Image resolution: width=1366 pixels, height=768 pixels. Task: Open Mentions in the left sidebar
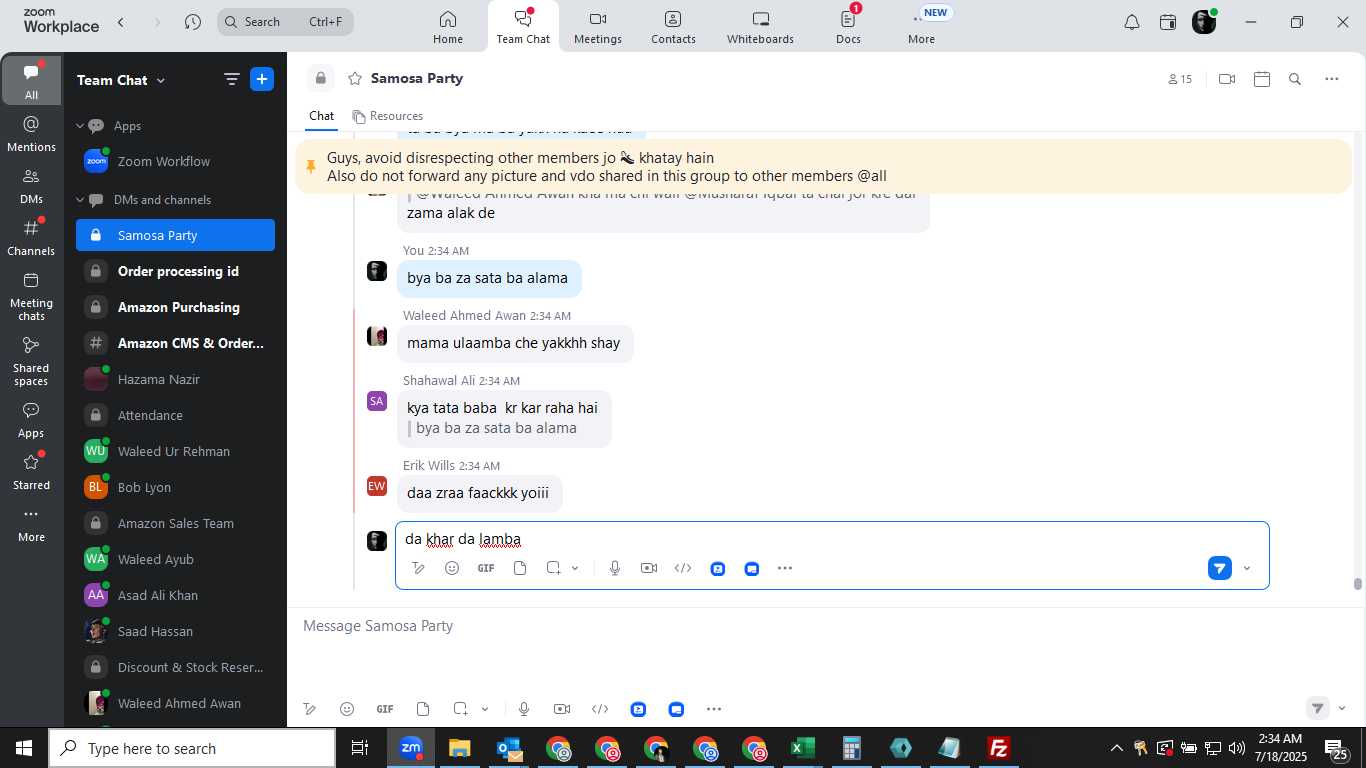click(x=31, y=133)
